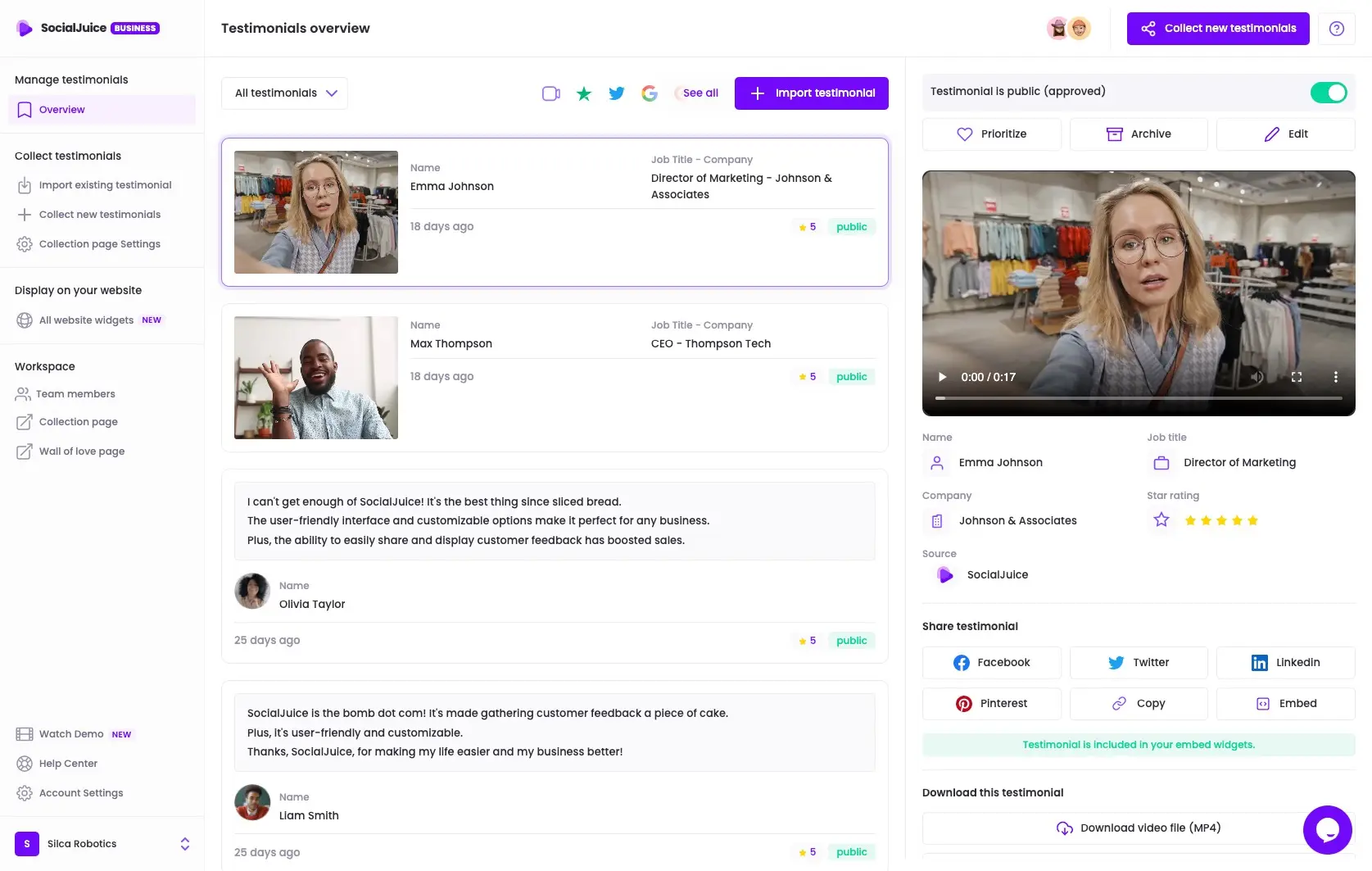1372x871 pixels.
Task: Click the team avatars in header
Action: click(x=1069, y=29)
